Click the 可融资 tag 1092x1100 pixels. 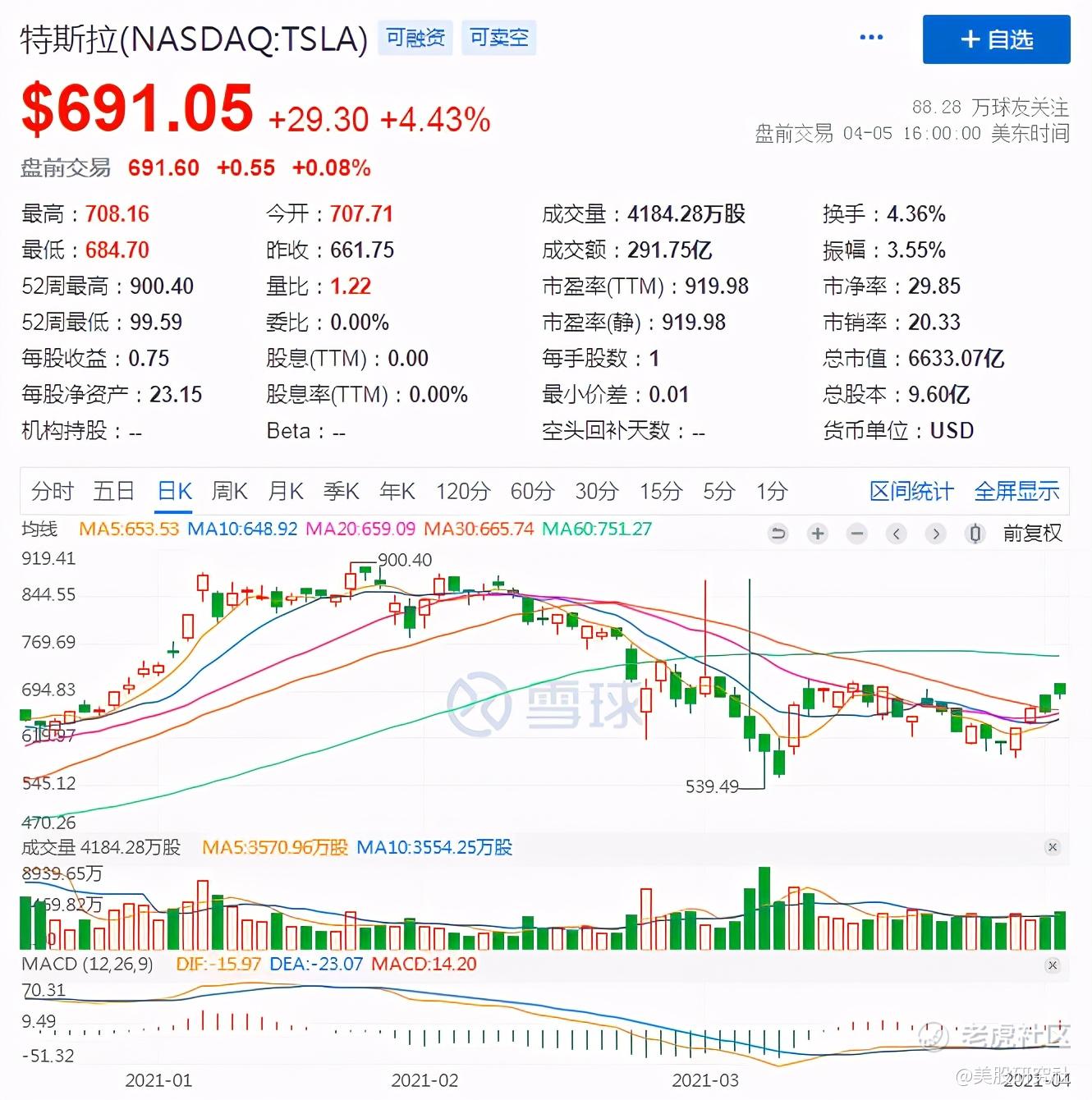pyautogui.click(x=415, y=38)
